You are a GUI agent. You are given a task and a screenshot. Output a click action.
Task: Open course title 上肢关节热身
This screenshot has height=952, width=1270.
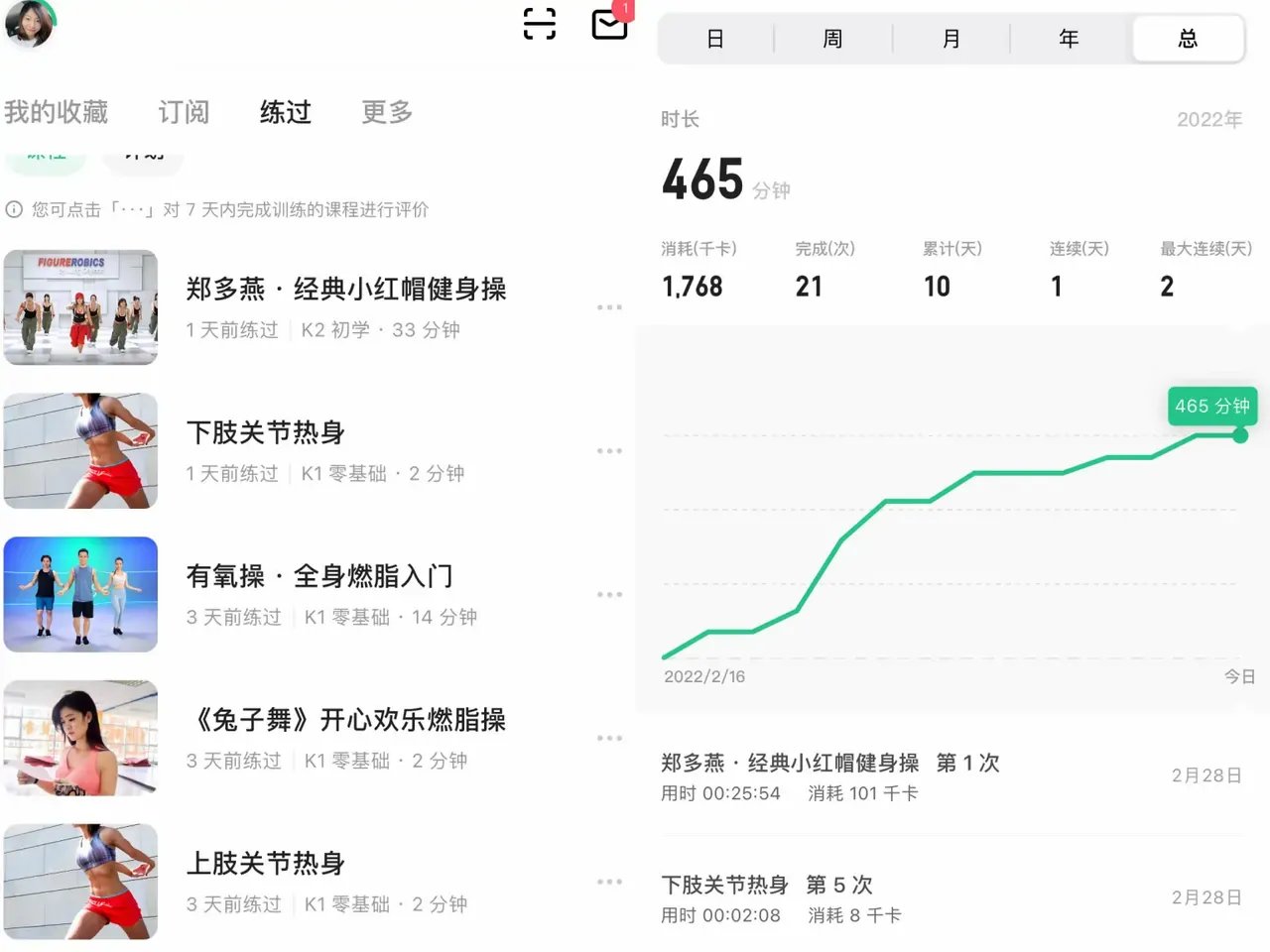click(266, 863)
